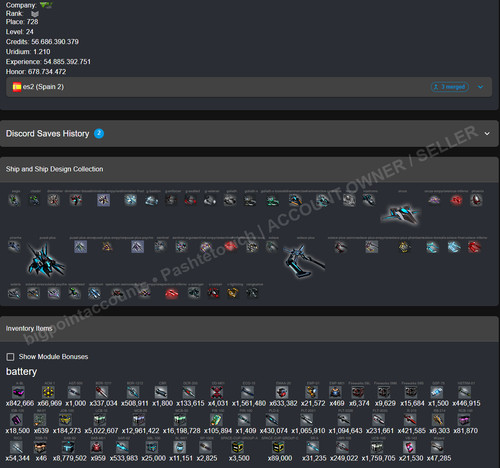Click the pink item icon x21,530
This screenshot has width=500, height=468.
click(x=409, y=447)
